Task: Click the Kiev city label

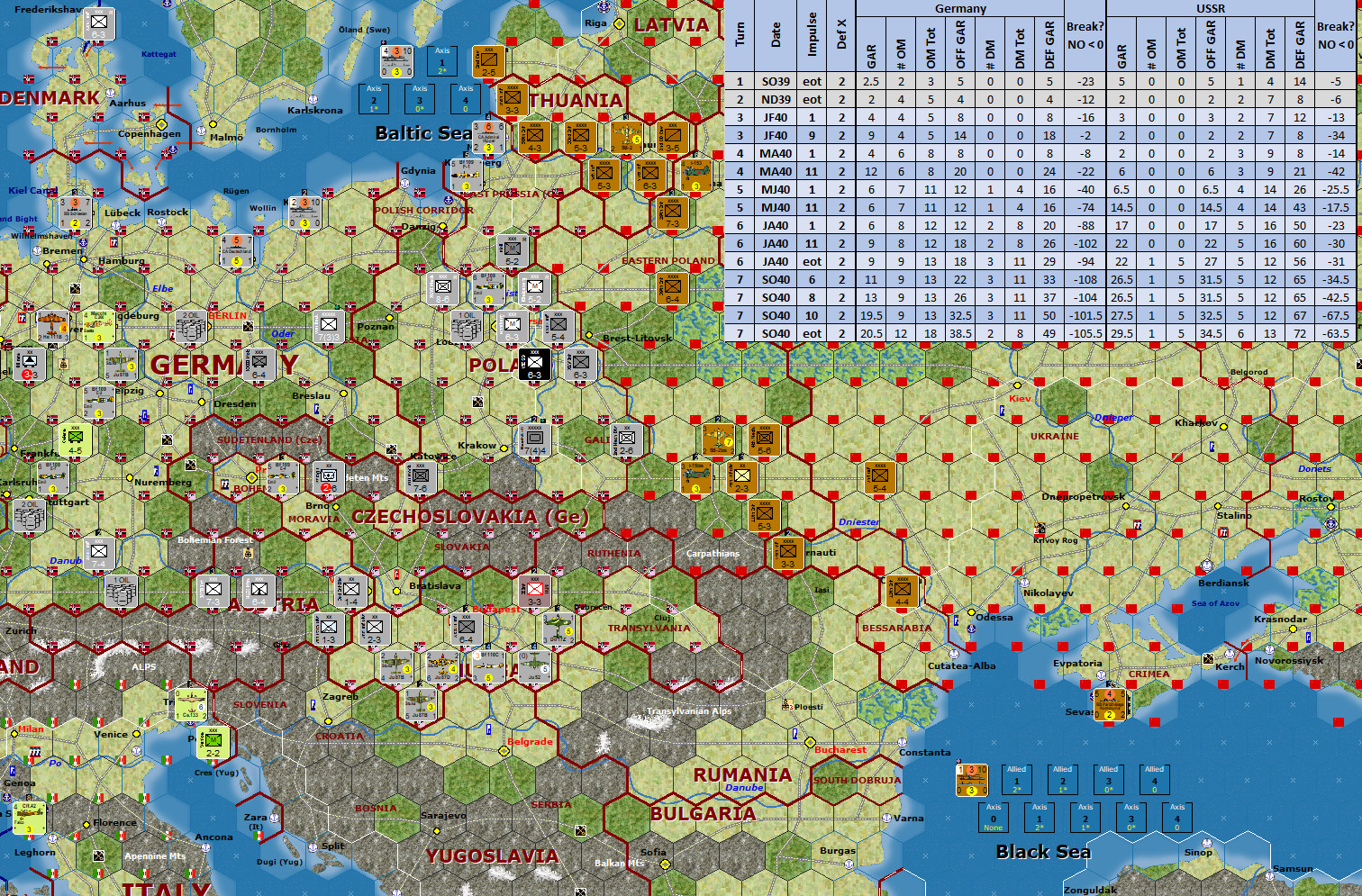Action: pyautogui.click(x=1020, y=398)
